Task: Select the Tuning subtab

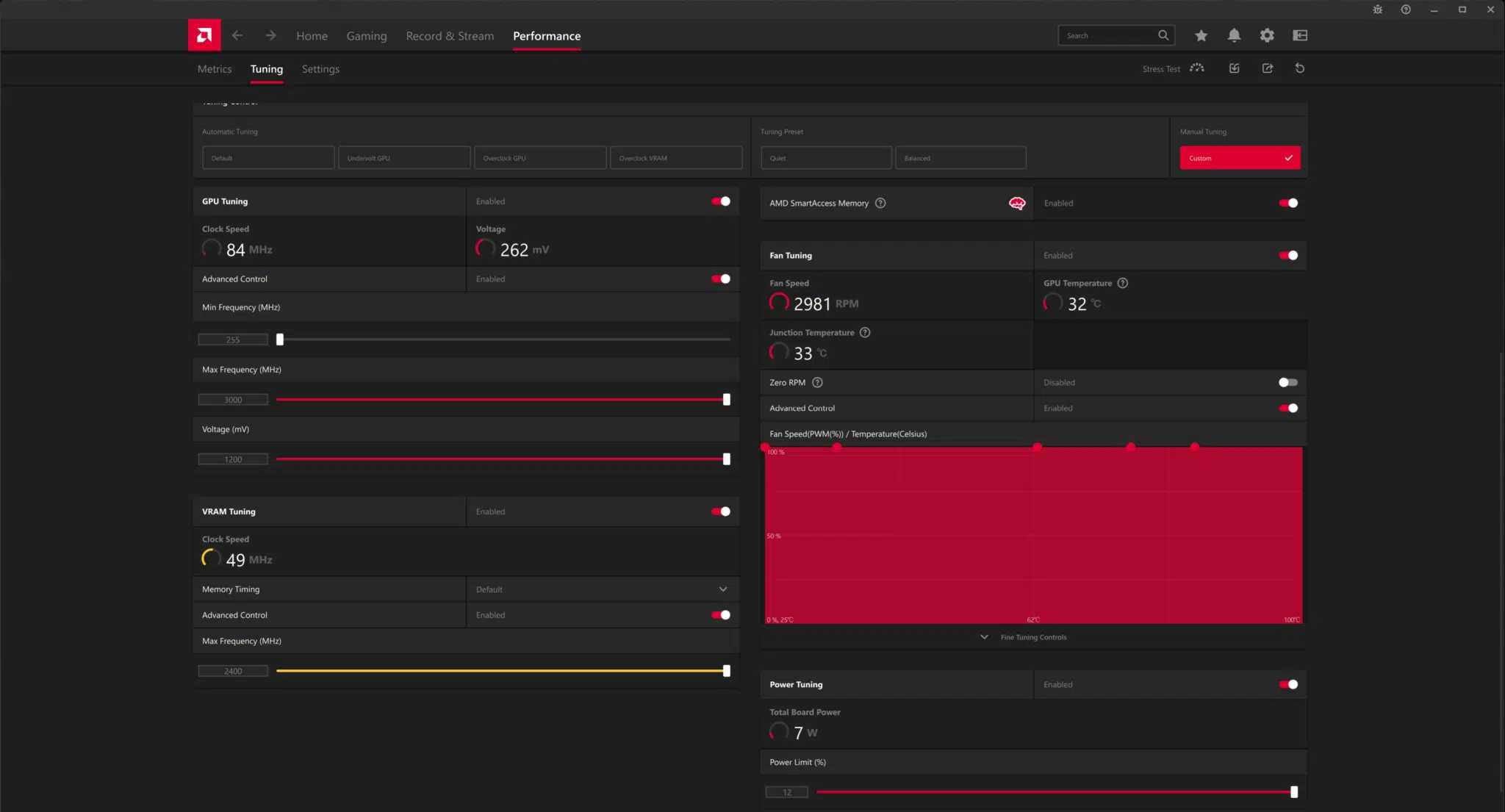Action: tap(266, 68)
